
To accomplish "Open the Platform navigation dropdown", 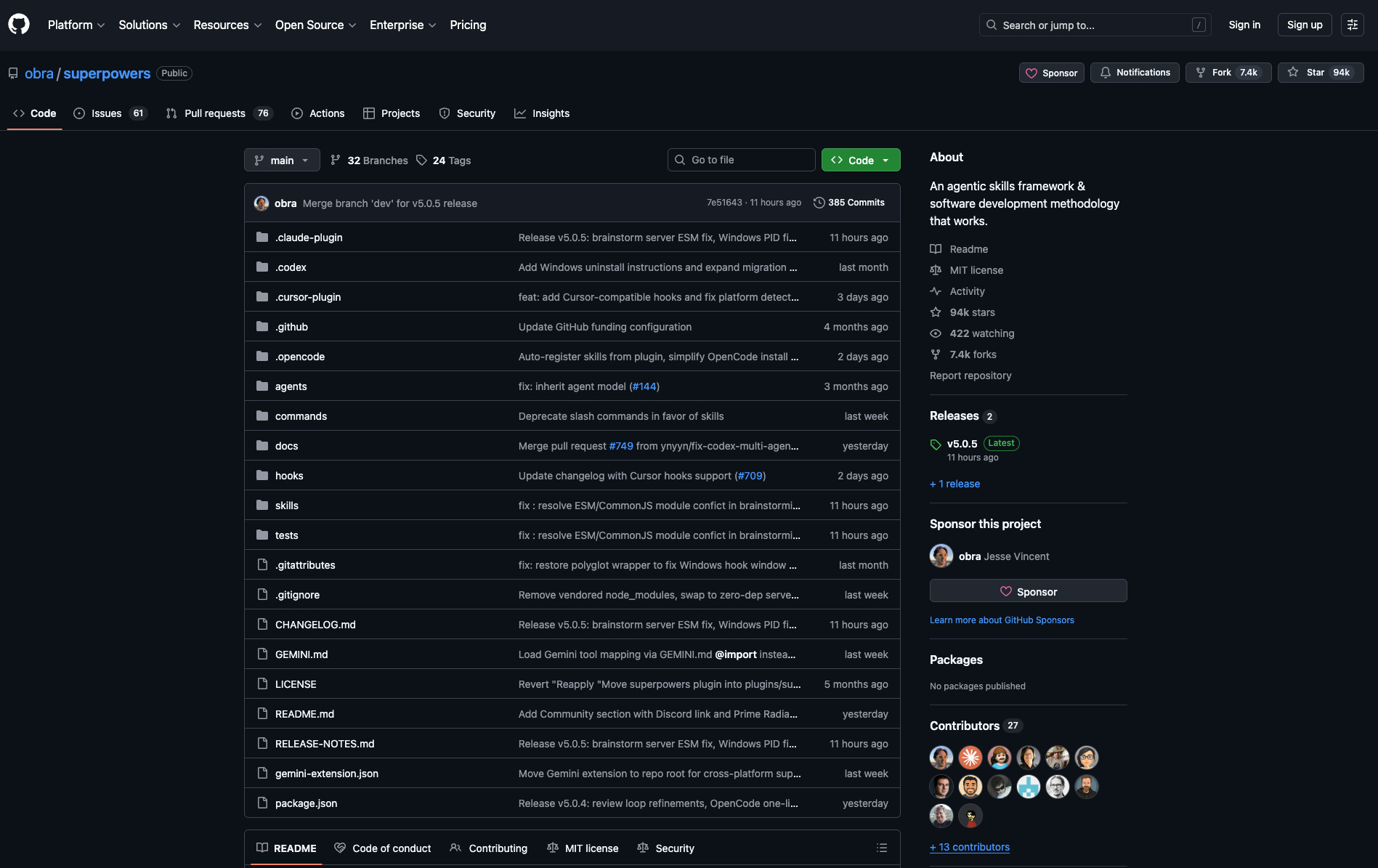I will coord(76,25).
